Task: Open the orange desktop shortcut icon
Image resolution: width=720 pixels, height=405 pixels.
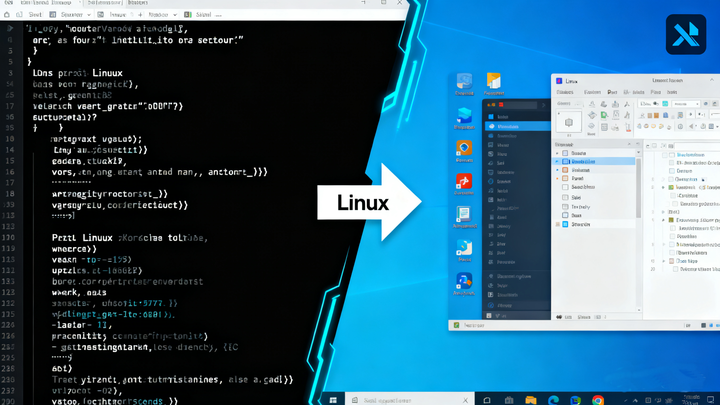Action: point(464,149)
